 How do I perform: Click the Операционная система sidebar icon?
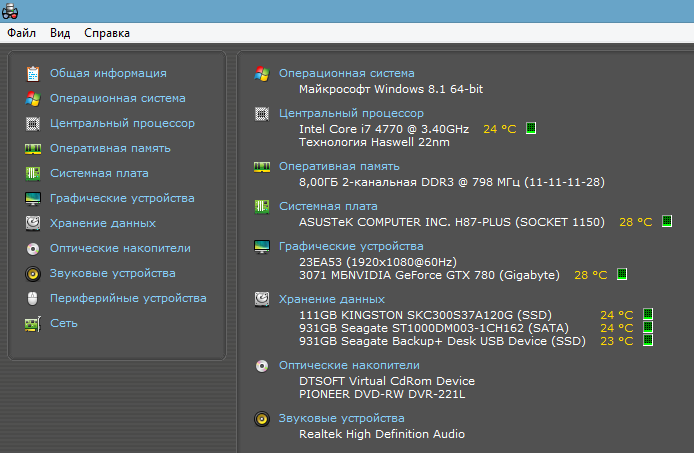click(x=33, y=99)
